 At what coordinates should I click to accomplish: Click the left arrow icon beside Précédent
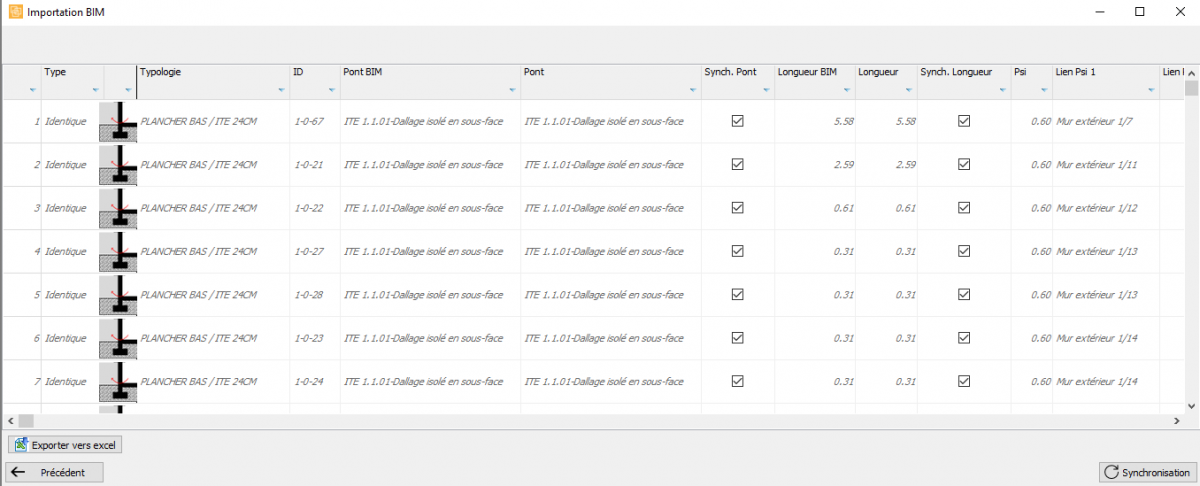pyautogui.click(x=19, y=472)
